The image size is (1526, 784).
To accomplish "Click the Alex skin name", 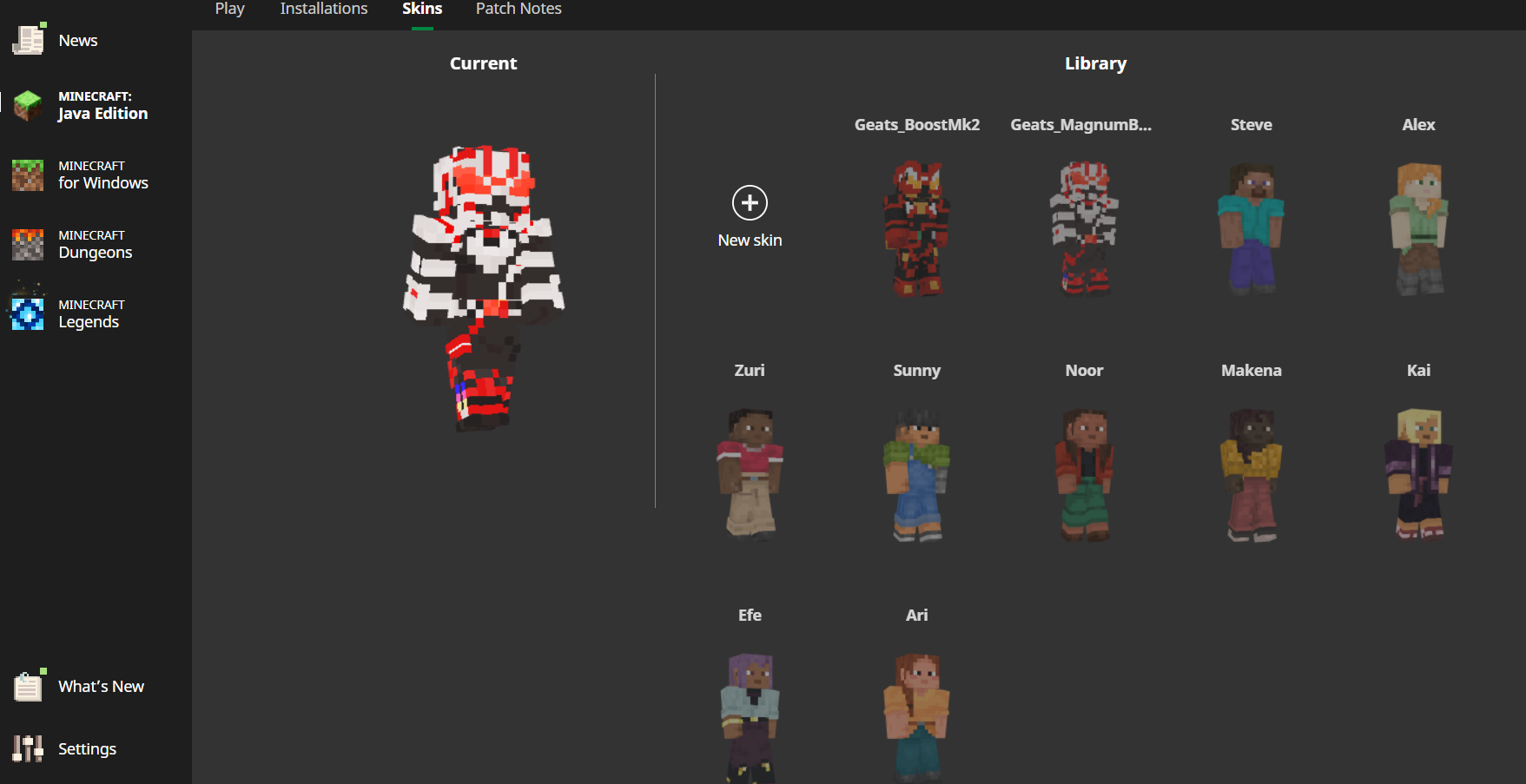I will pos(1418,125).
